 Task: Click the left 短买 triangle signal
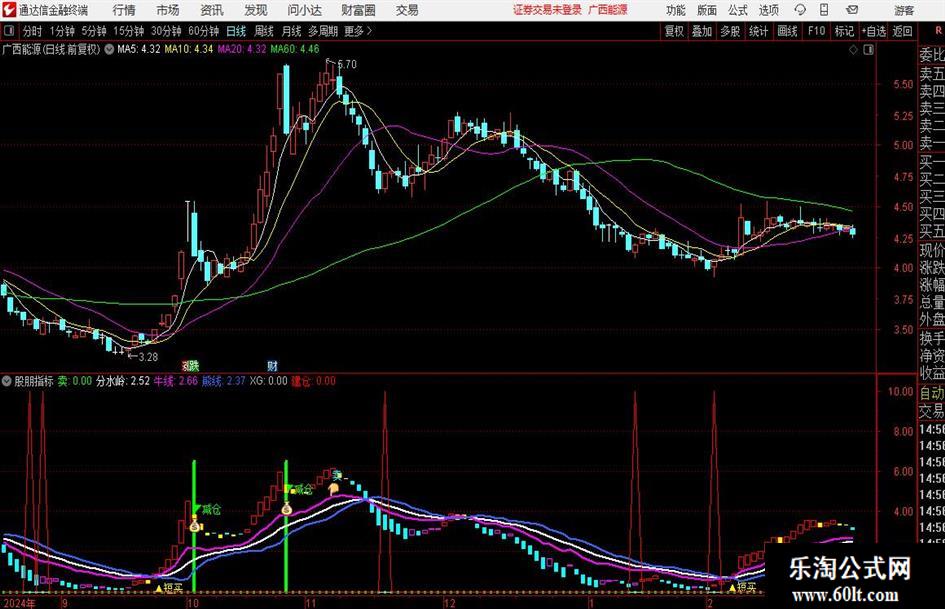(159, 587)
